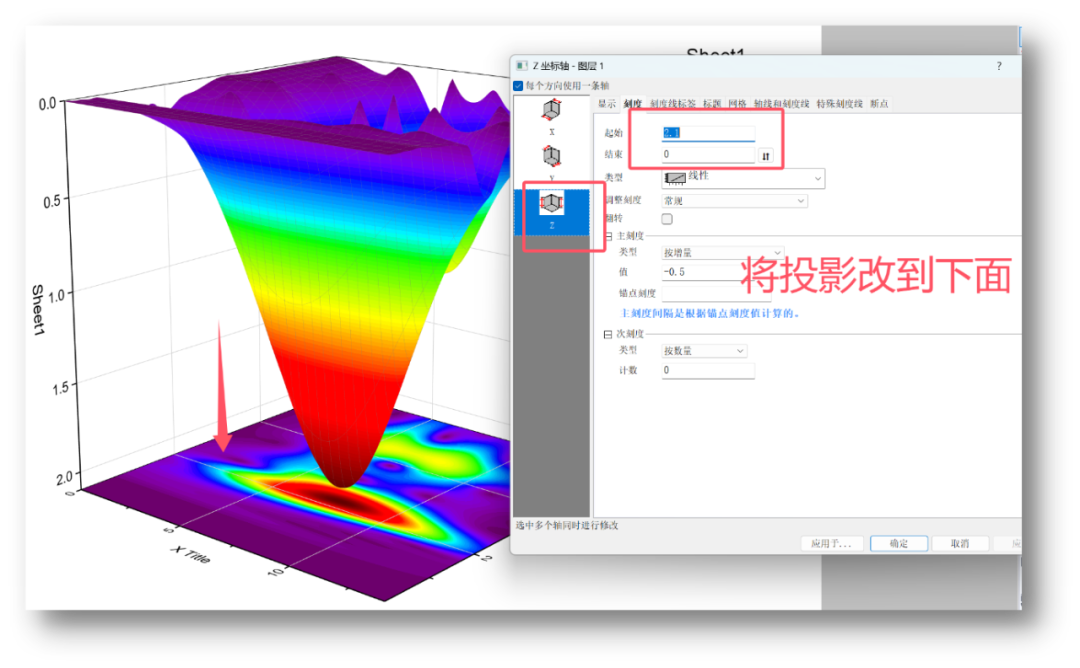1080x668 pixels.
Task: Open the help question mark button
Action: click(999, 66)
